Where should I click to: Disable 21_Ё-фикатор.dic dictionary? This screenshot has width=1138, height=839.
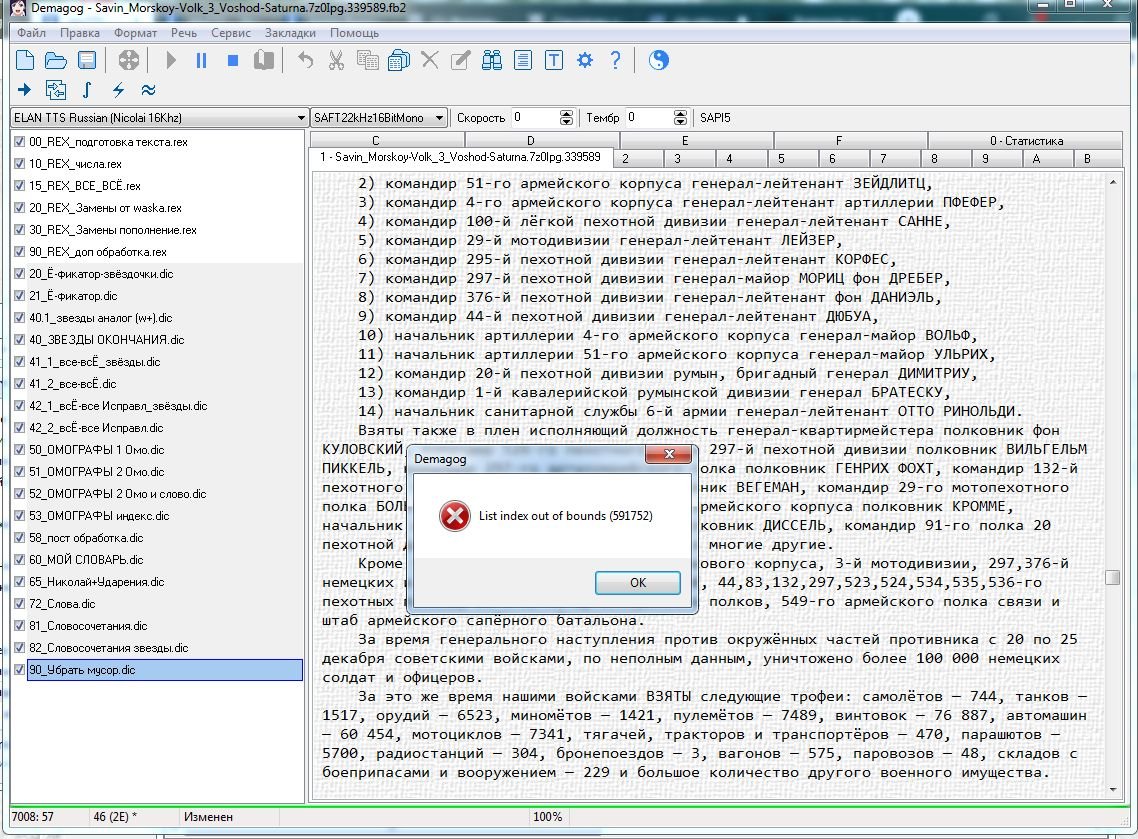20,295
